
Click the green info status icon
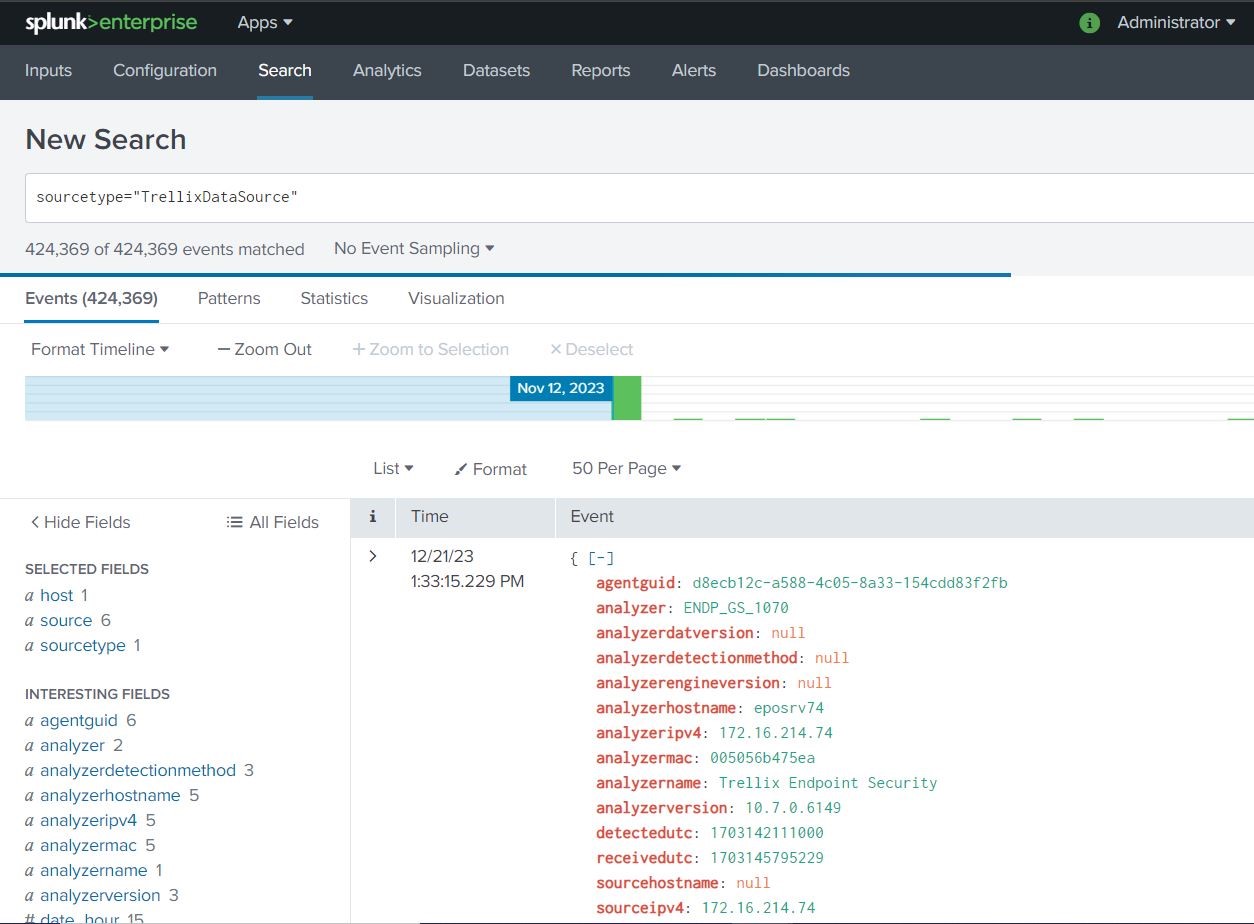[1090, 23]
